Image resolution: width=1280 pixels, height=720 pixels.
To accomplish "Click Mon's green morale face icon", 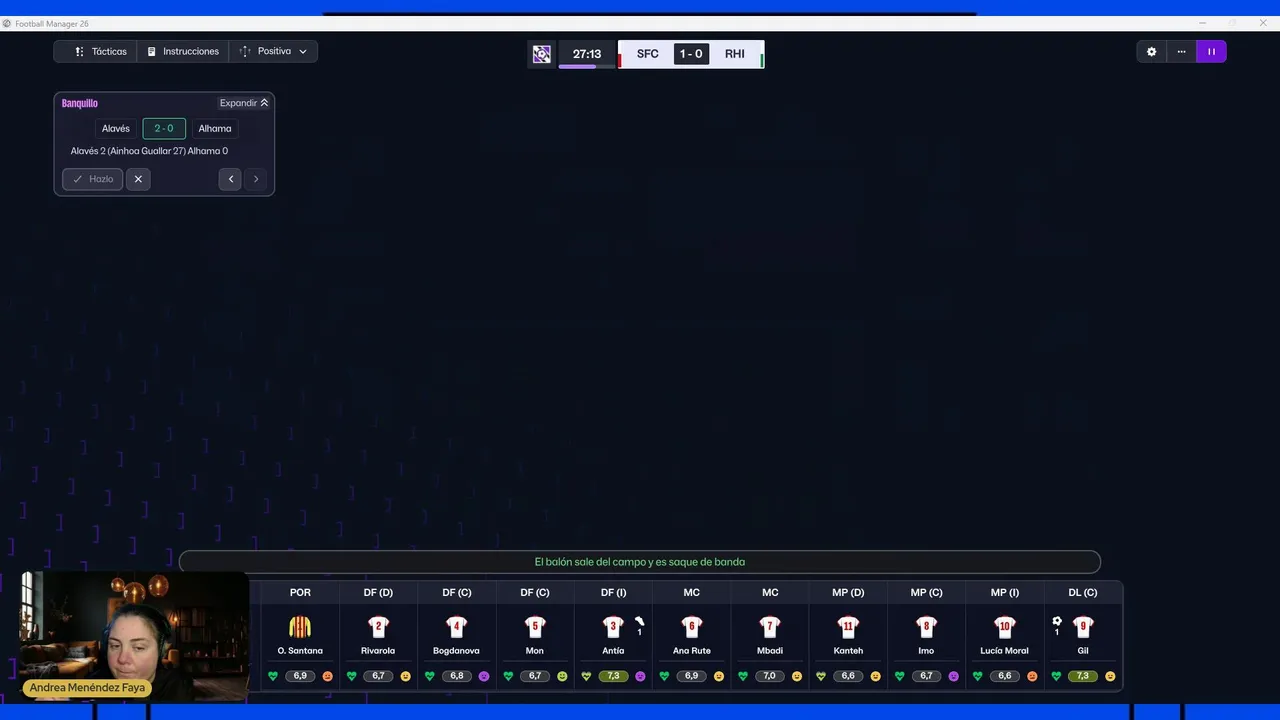I will pos(562,676).
